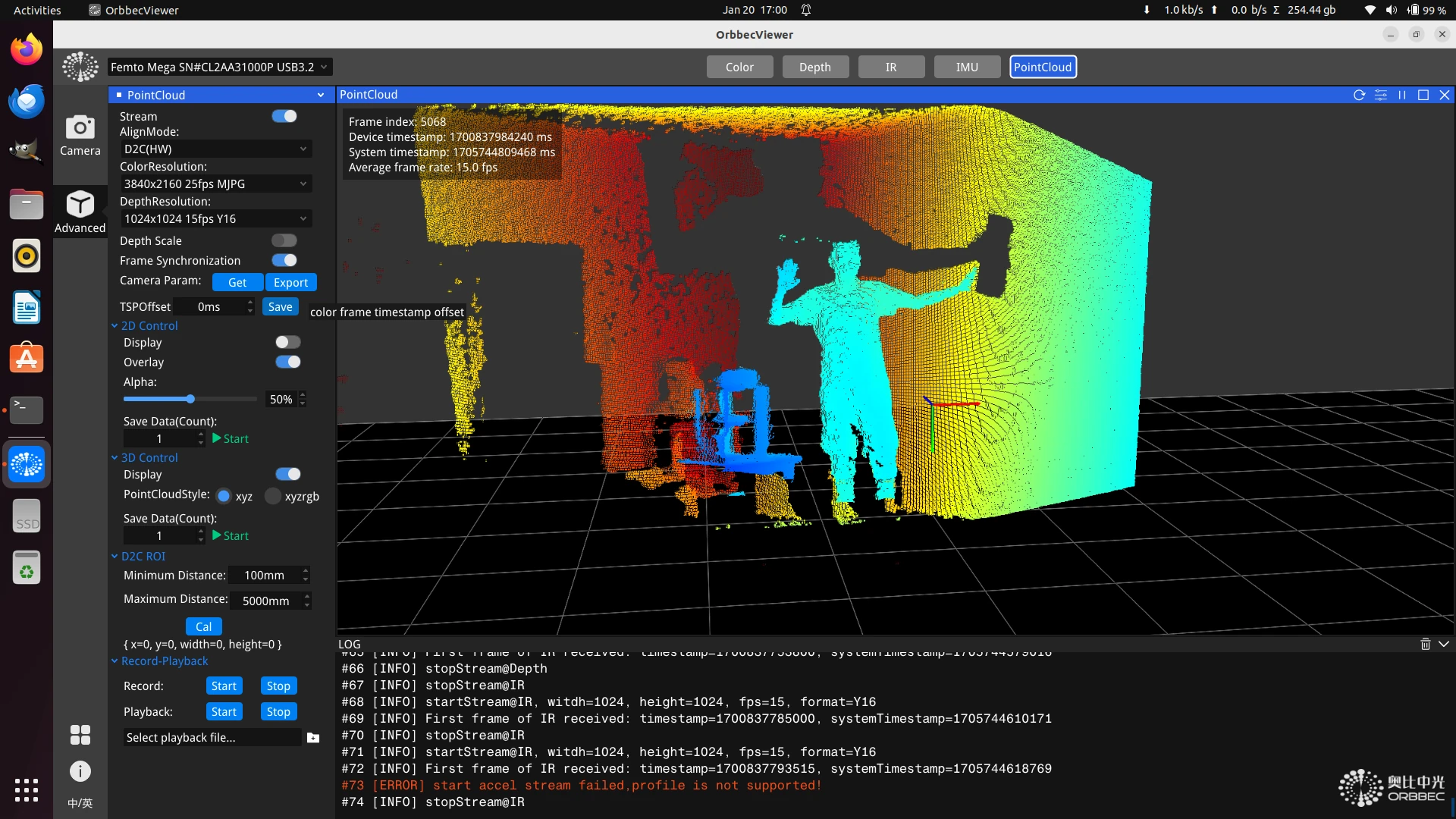This screenshot has height=819, width=1456.
Task: Launch Firefox from the dock
Action: (x=27, y=50)
